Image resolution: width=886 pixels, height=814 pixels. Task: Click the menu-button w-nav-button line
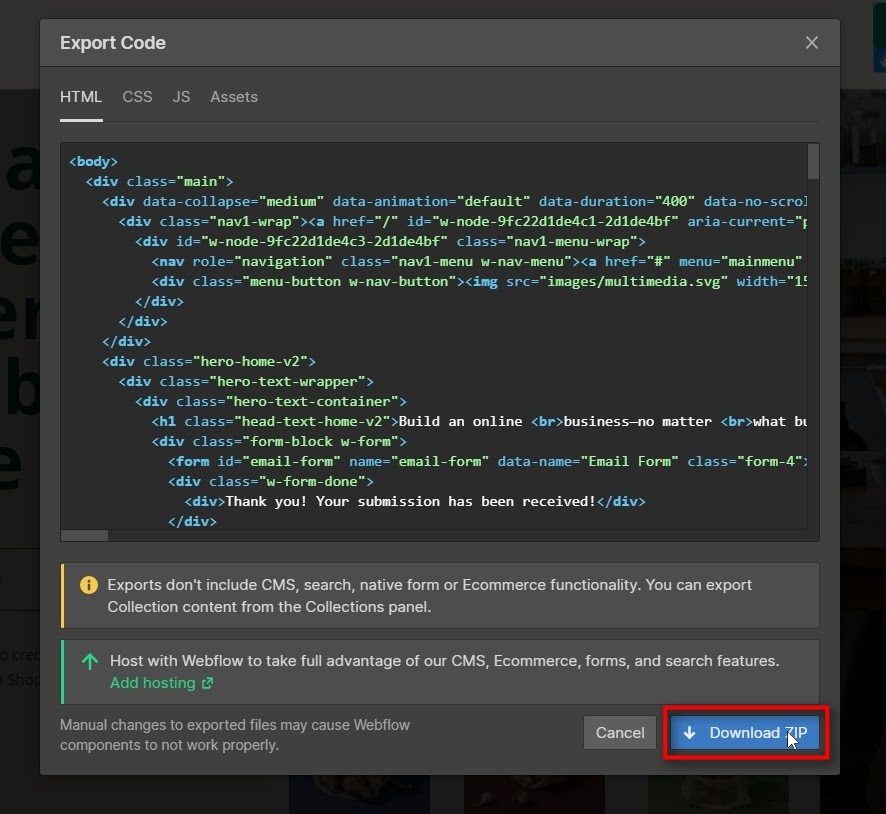tap(479, 281)
